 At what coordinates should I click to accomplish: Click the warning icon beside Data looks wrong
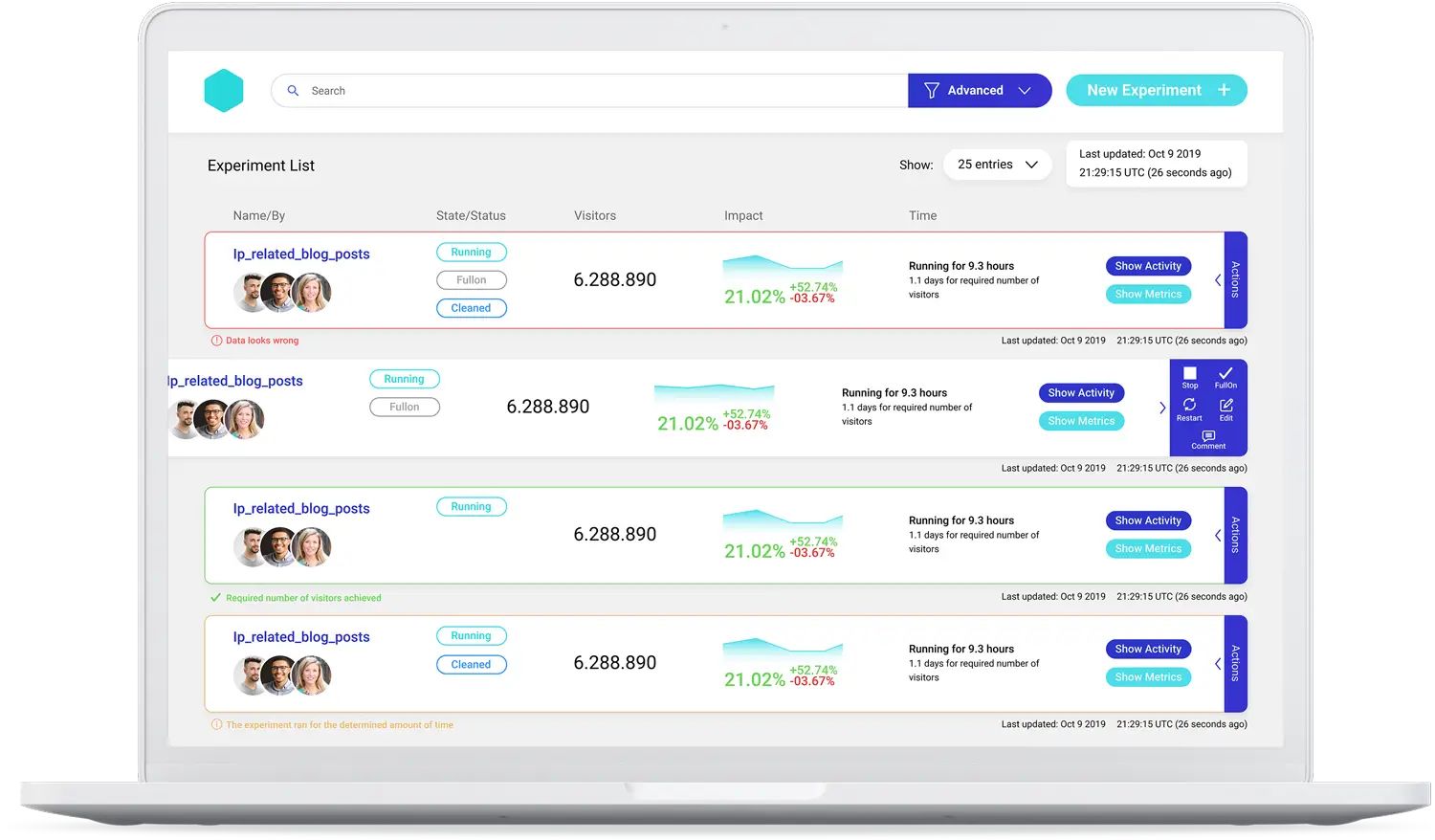point(215,340)
